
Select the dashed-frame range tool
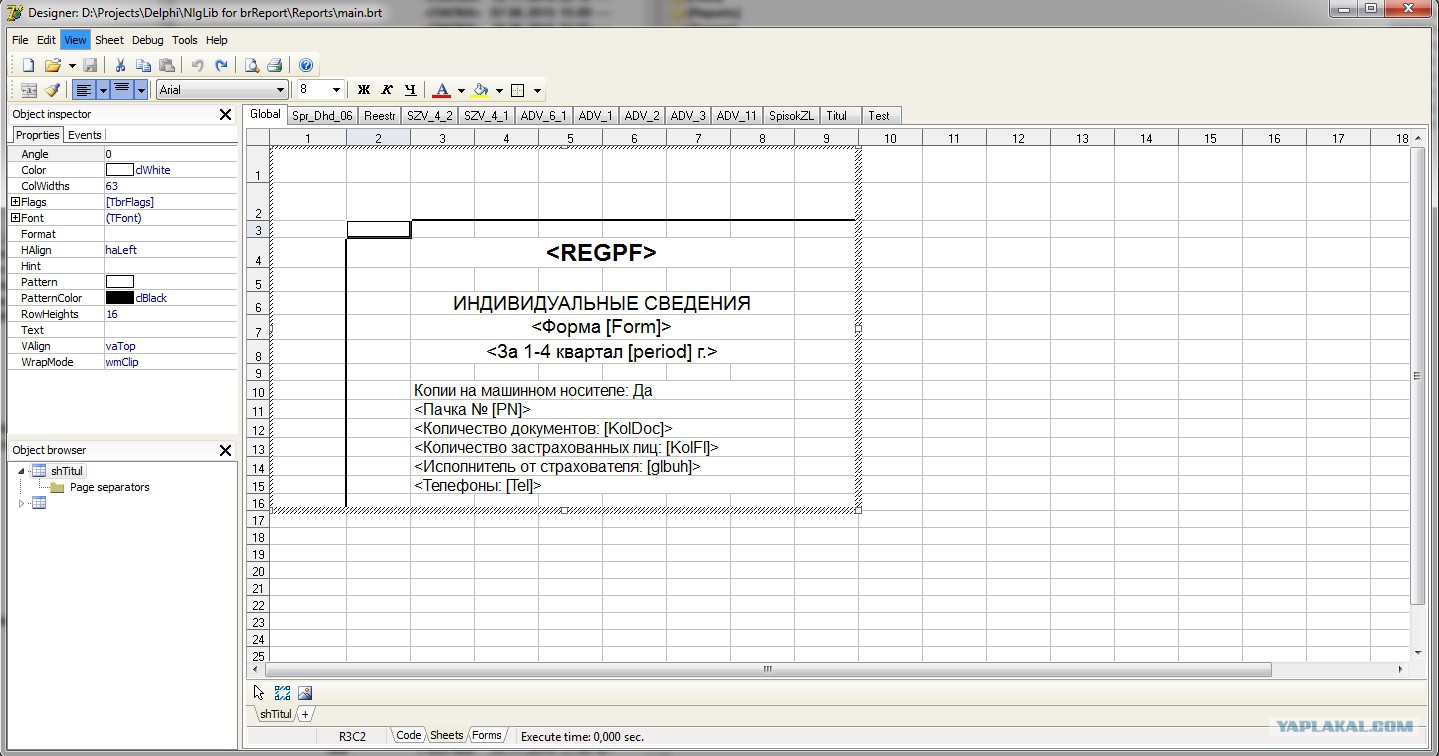[x=282, y=692]
